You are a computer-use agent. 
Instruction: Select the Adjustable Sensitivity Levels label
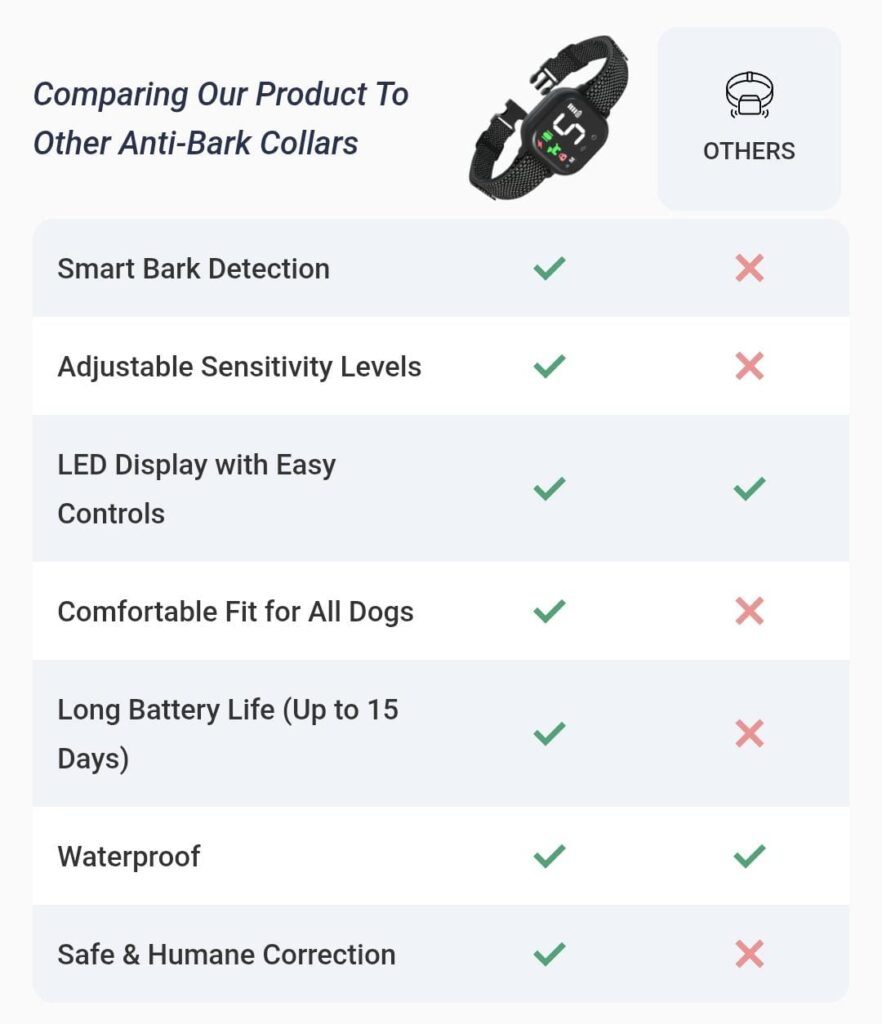239,366
